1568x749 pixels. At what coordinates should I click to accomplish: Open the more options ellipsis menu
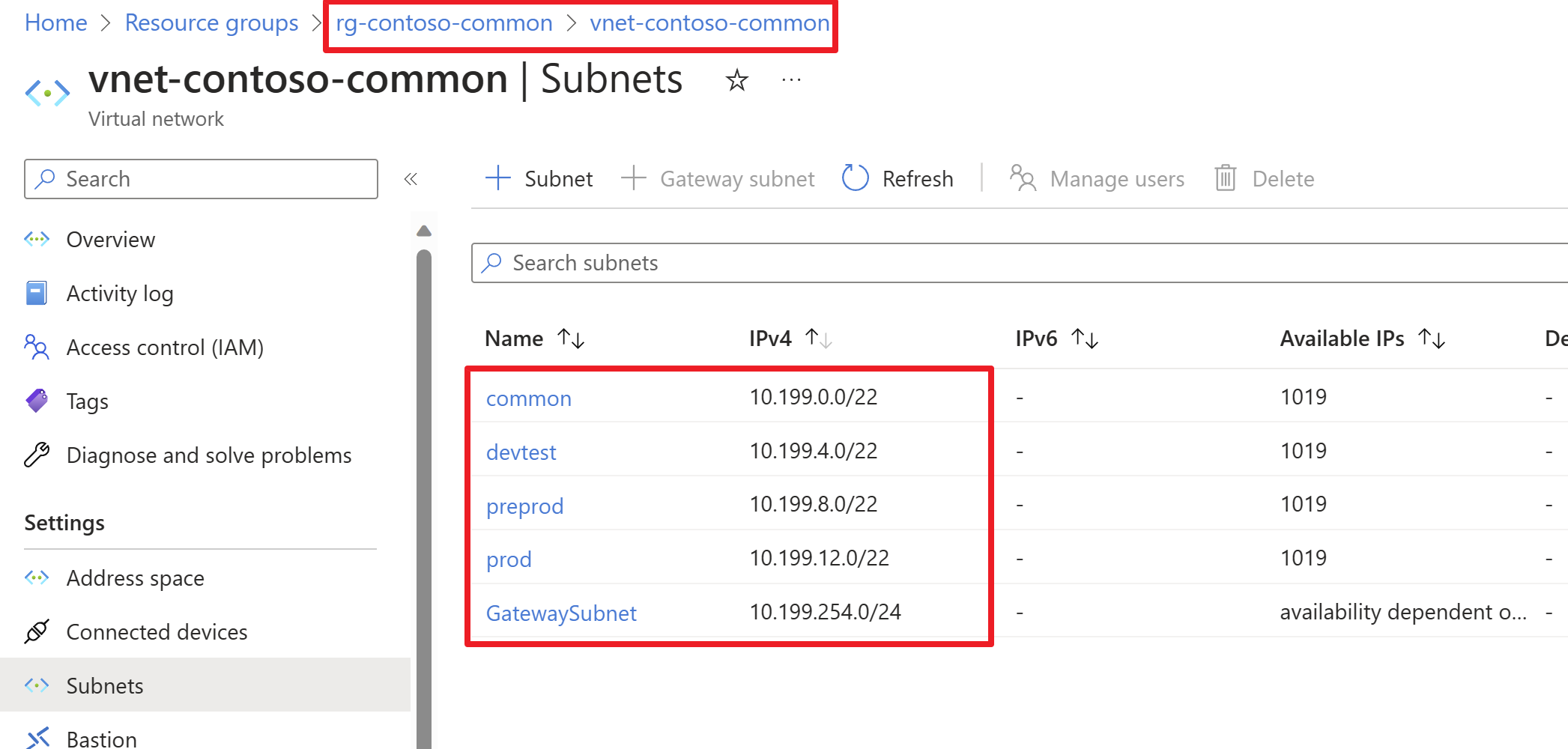791,79
